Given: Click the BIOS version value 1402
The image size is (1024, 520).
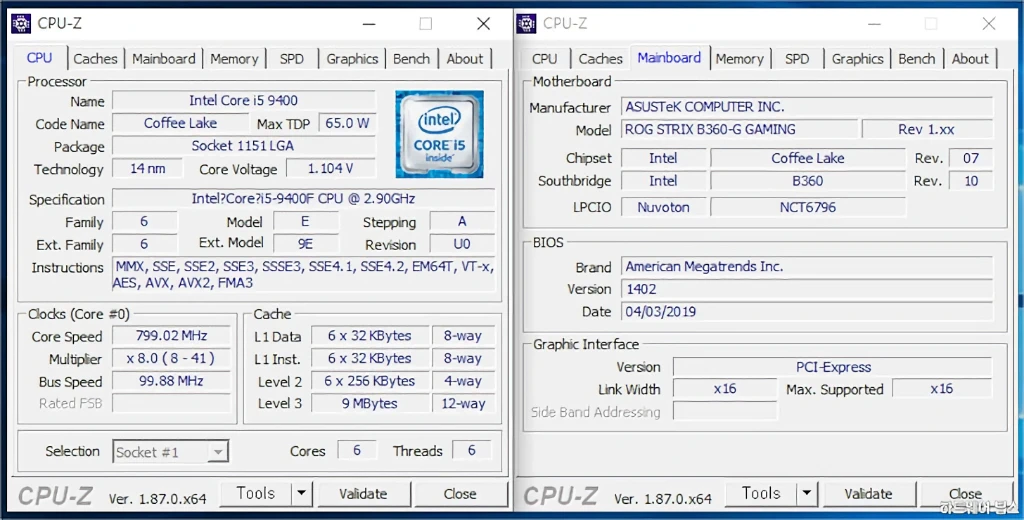Looking at the screenshot, I should [807, 289].
